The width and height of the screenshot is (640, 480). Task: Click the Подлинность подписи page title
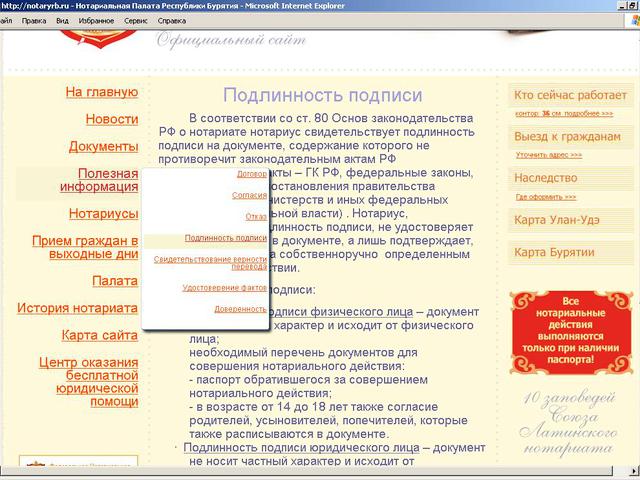pos(322,95)
